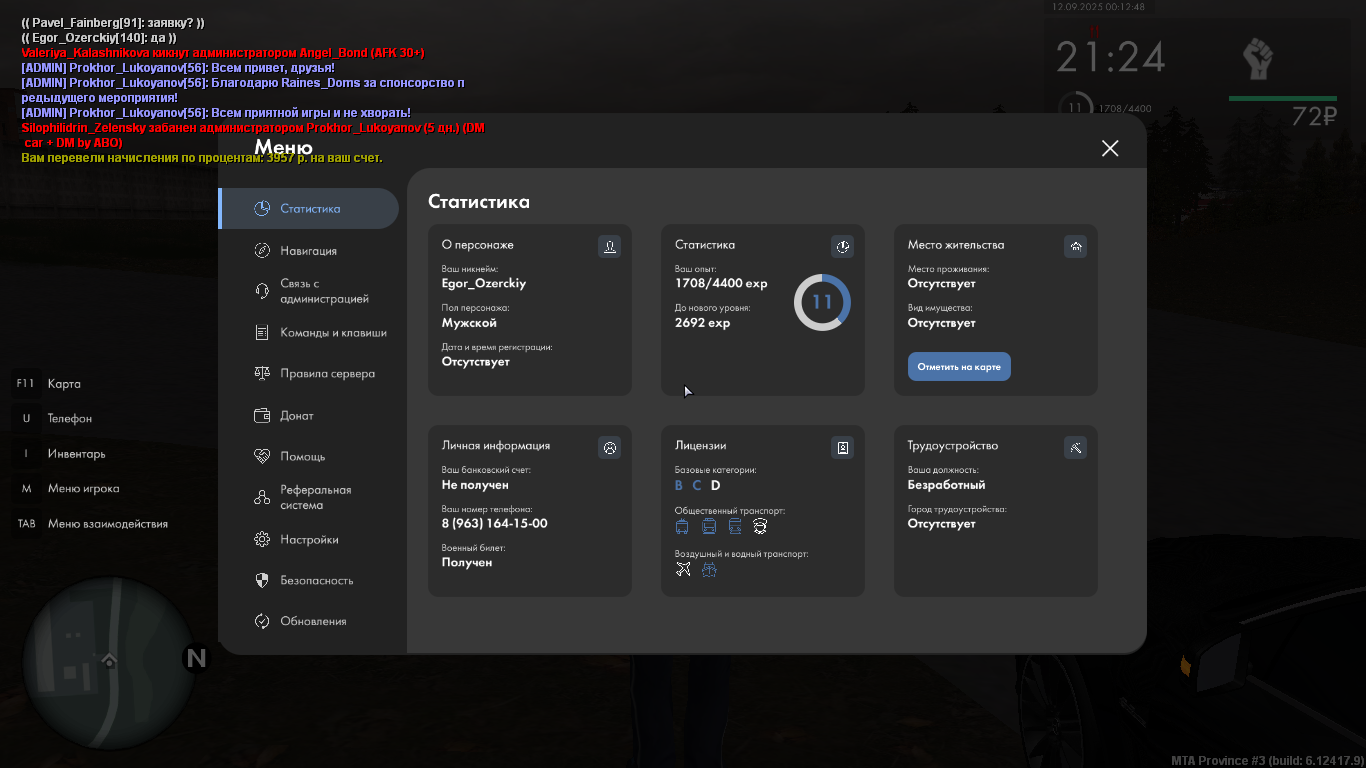
Task: Click the airplane license icon
Action: (683, 569)
